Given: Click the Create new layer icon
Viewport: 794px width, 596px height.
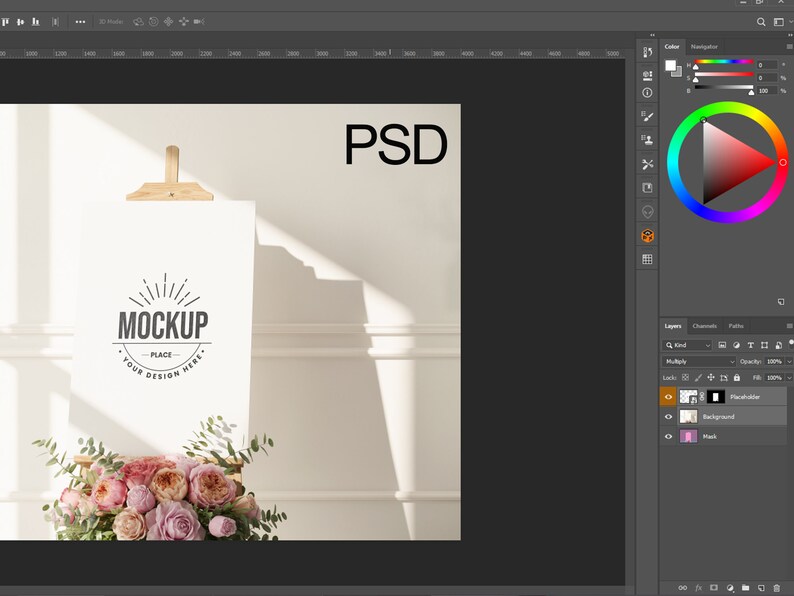Looking at the screenshot, I should tap(761, 588).
